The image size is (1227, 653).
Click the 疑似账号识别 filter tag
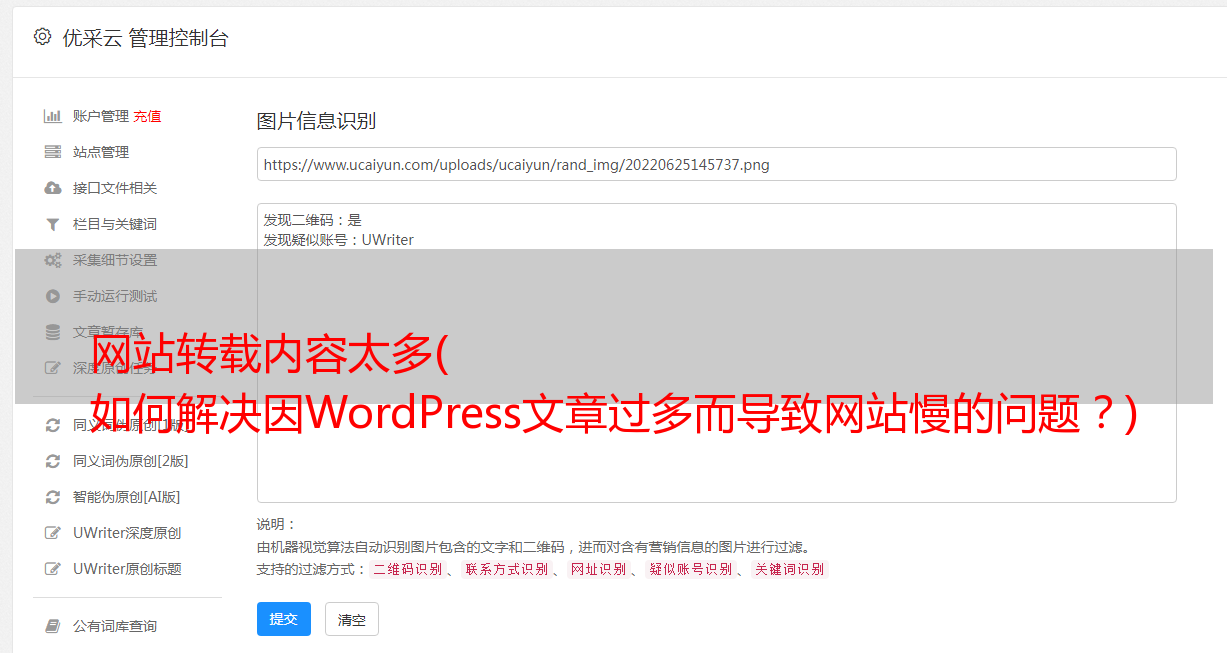[x=690, y=569]
